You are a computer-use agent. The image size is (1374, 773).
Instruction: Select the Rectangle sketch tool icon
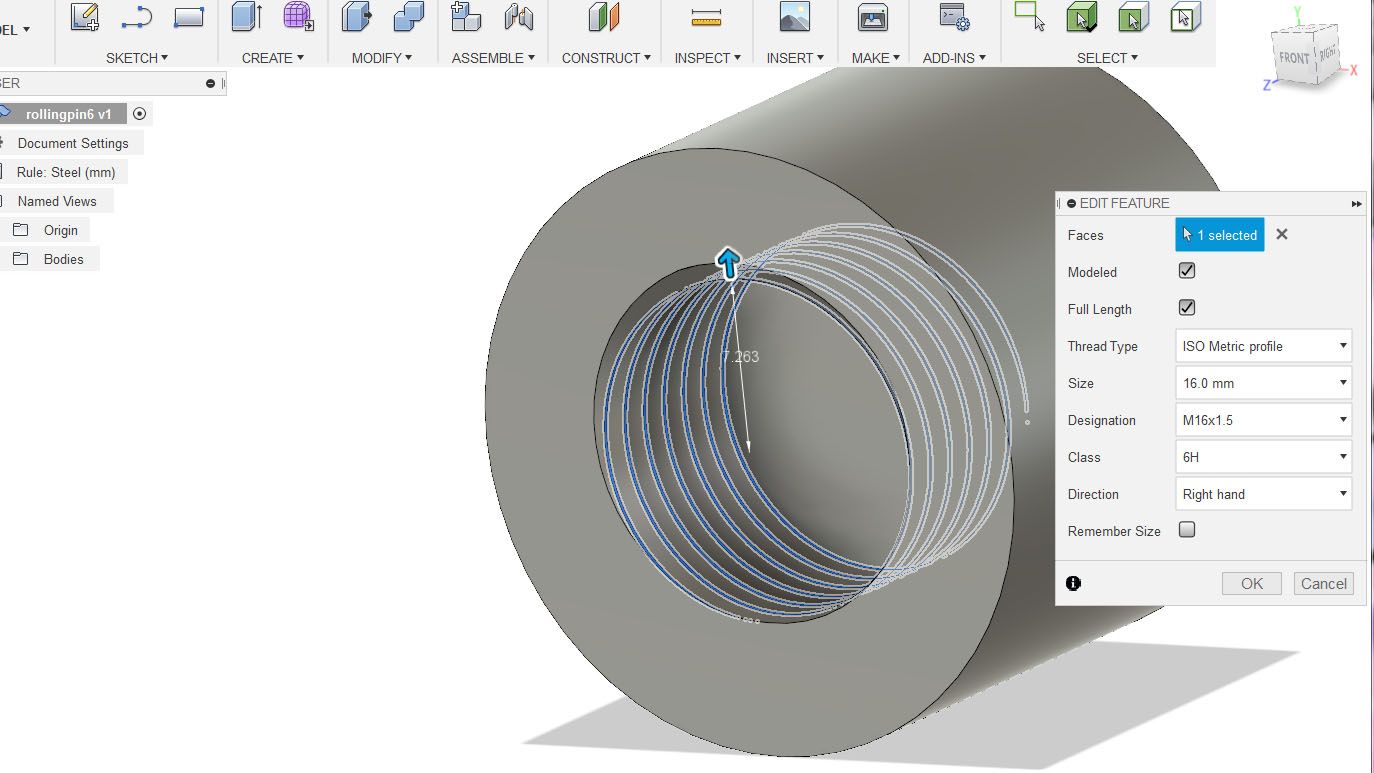pyautogui.click(x=188, y=17)
